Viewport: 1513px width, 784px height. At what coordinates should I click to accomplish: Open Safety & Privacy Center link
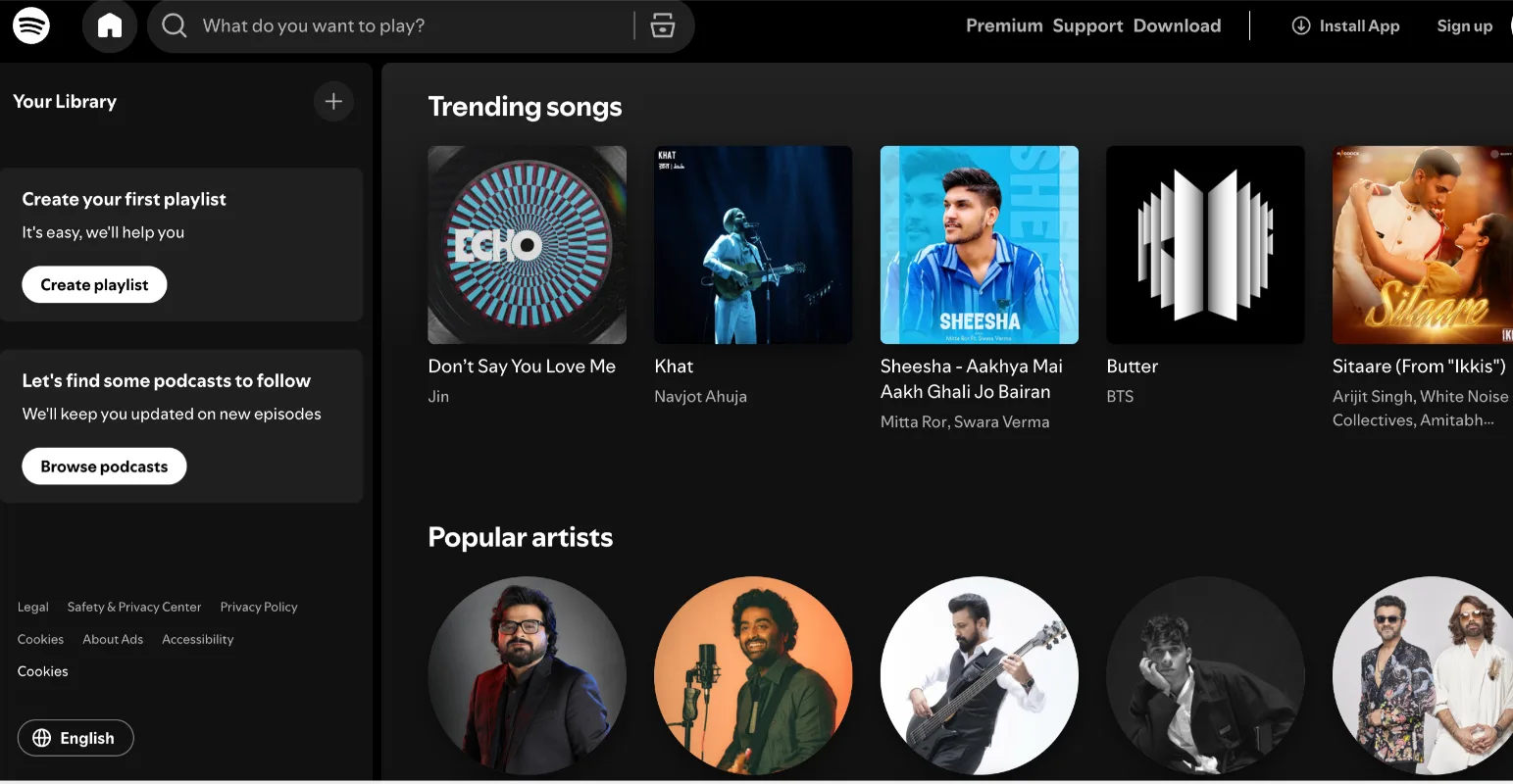click(134, 607)
